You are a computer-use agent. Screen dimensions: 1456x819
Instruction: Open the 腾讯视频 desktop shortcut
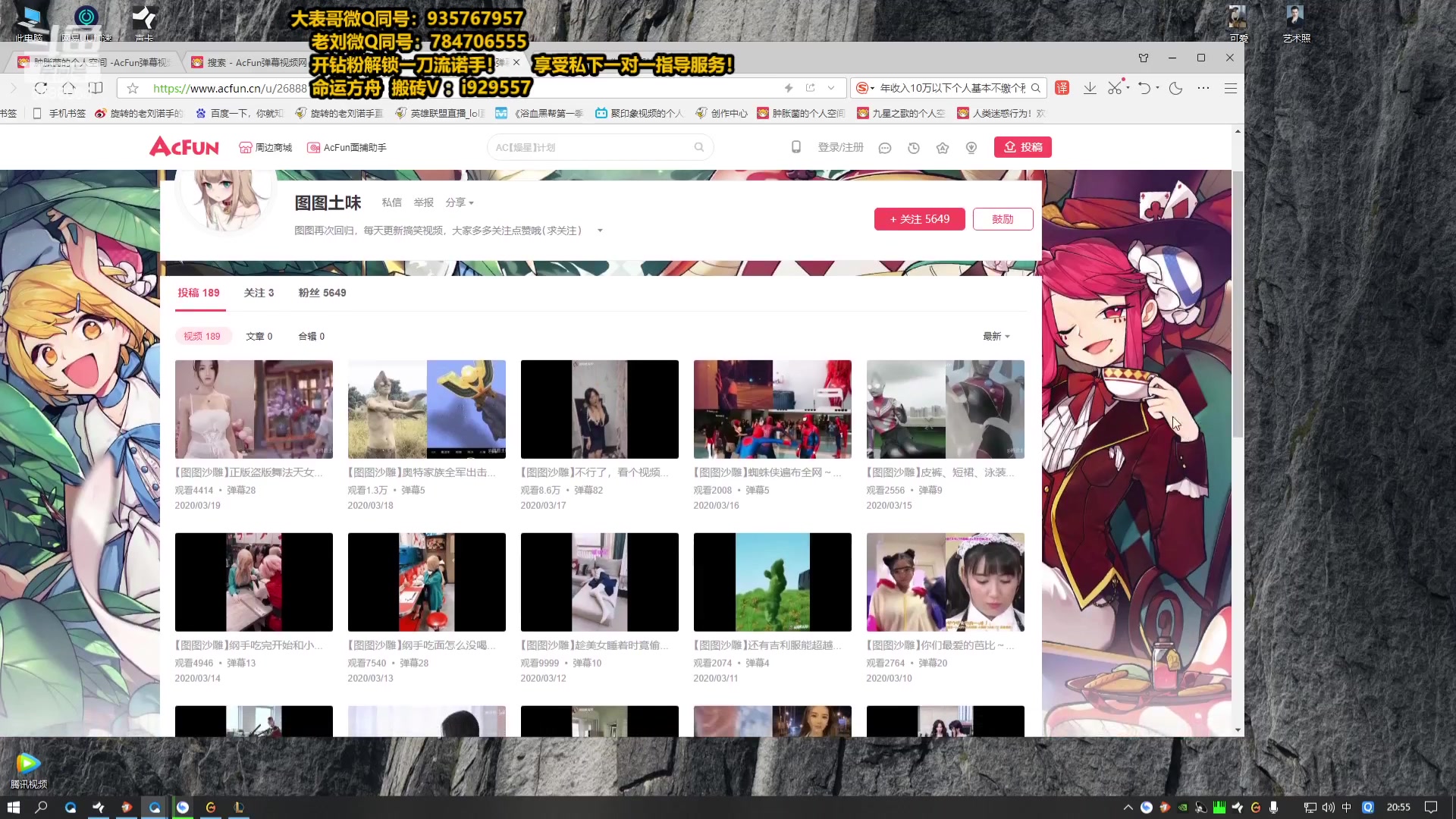point(29,770)
